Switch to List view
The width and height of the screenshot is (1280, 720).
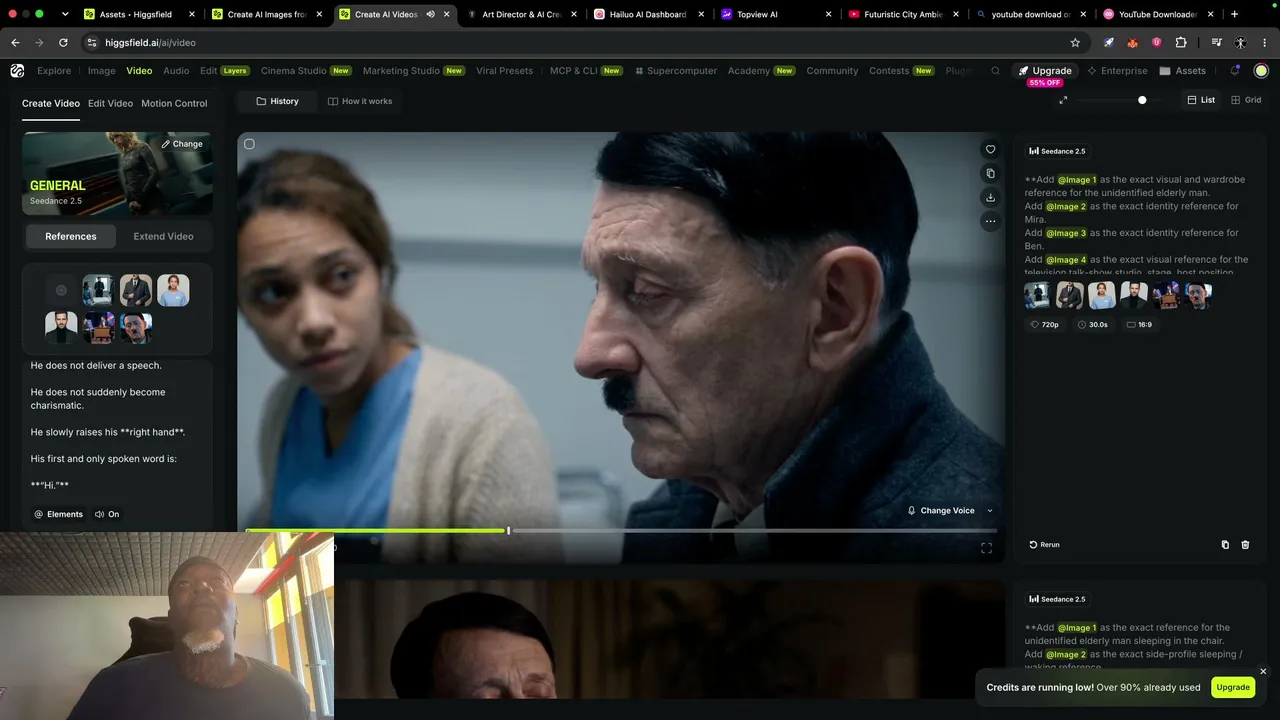click(1201, 100)
